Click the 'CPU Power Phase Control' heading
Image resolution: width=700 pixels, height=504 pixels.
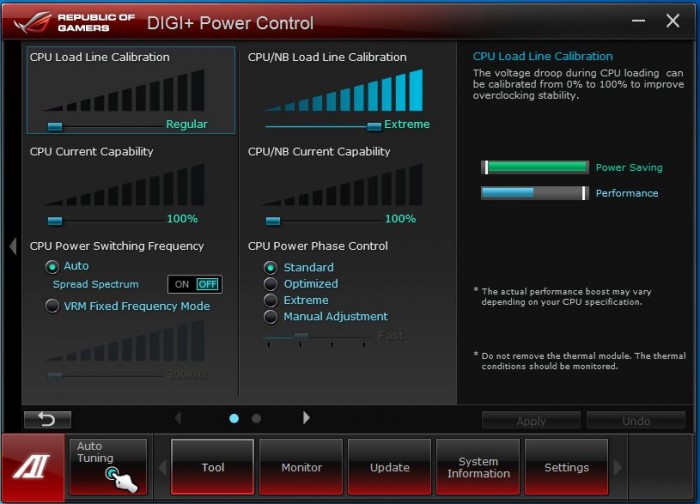[x=318, y=246]
